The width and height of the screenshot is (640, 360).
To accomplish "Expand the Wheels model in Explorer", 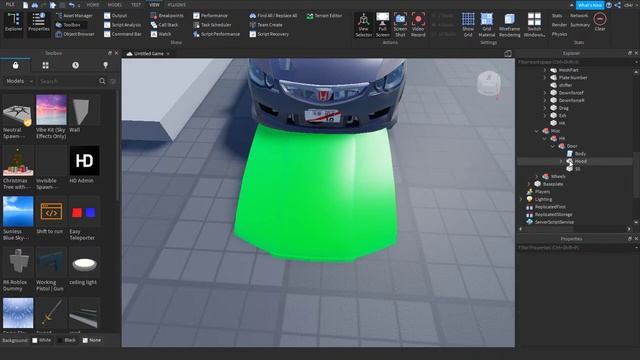I will pyautogui.click(x=536, y=177).
